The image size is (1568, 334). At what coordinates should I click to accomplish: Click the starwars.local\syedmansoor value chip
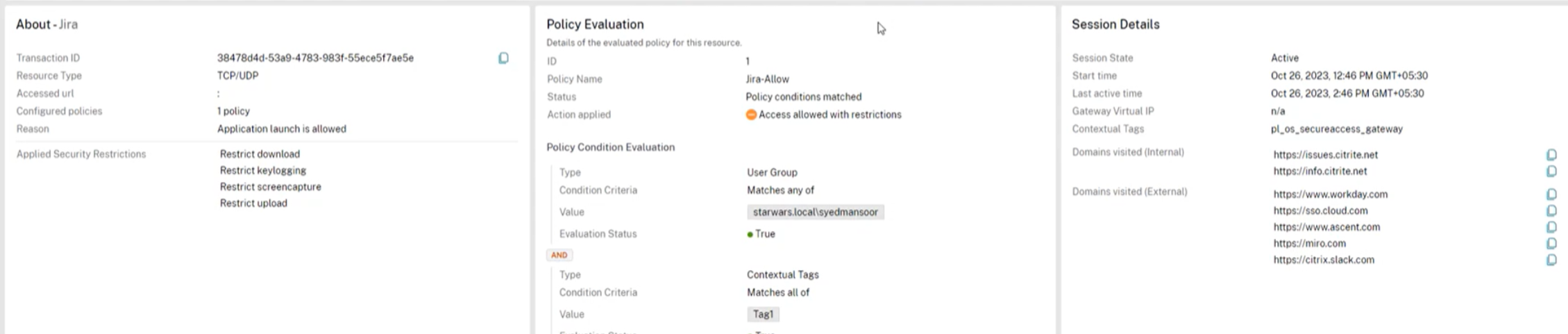coord(815,212)
